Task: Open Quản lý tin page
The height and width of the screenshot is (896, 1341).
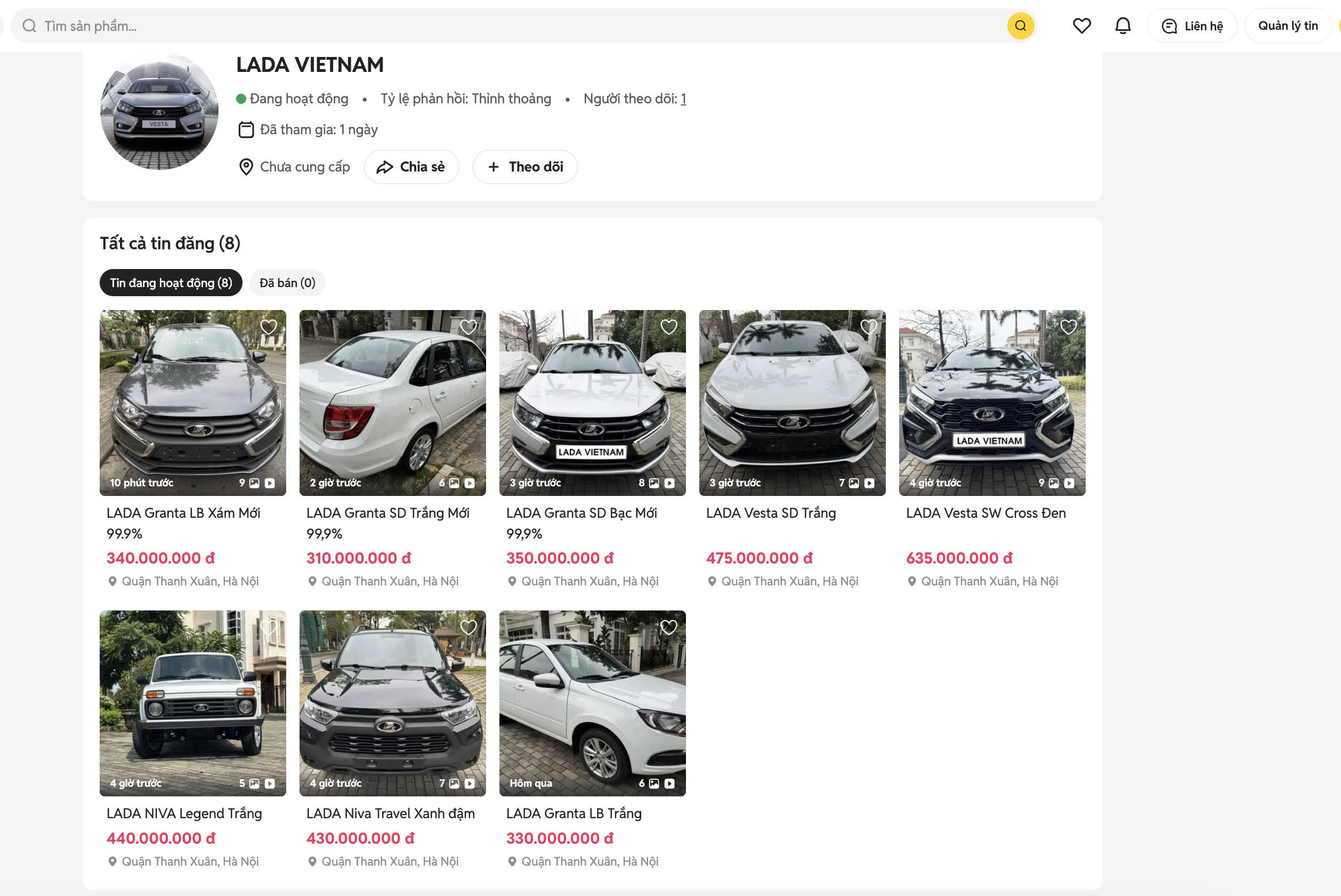Action: [1288, 26]
